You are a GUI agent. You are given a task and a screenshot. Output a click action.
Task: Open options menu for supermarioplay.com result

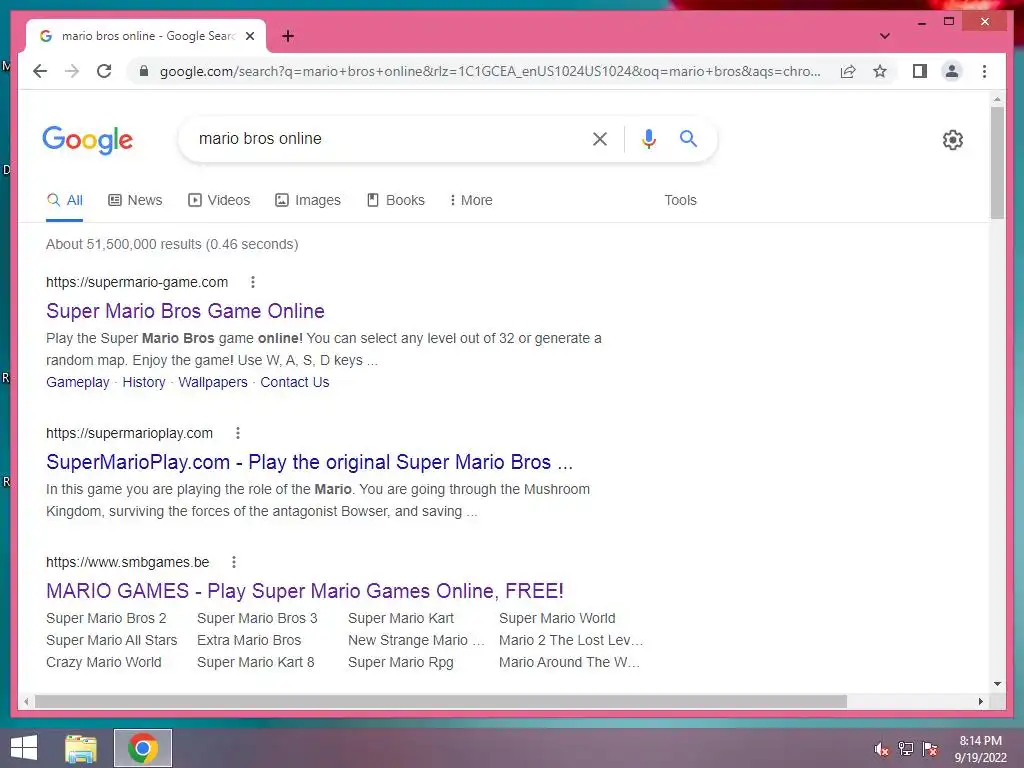point(238,433)
